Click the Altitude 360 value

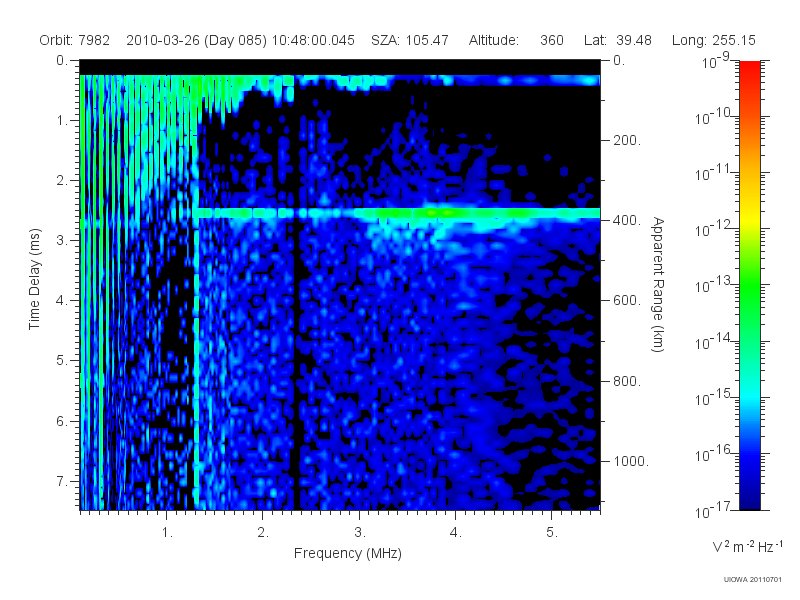pyautogui.click(x=552, y=40)
